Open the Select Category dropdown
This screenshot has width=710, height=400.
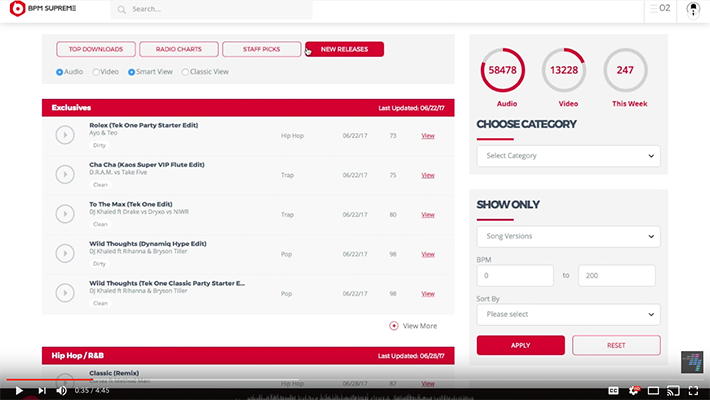(x=568, y=156)
